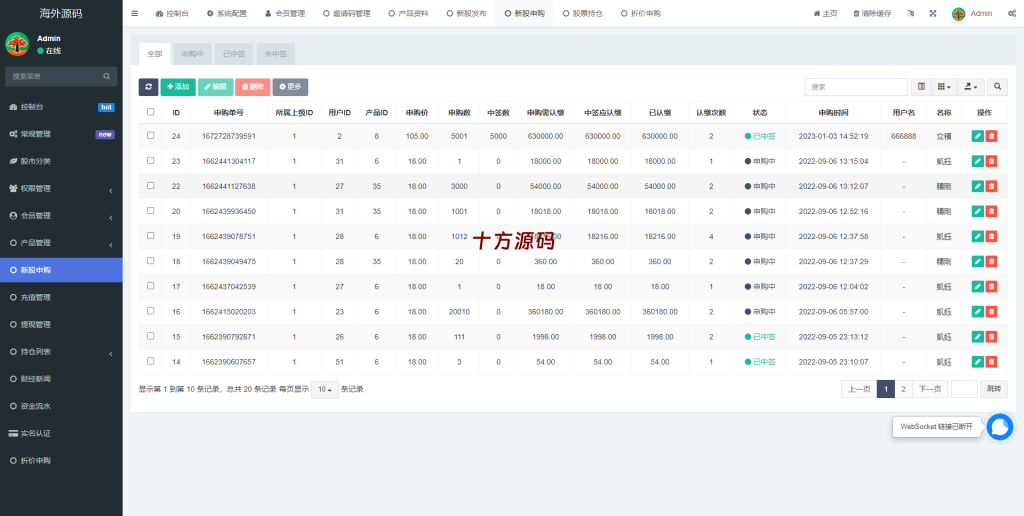Click the page number jump input box

(x=964, y=389)
